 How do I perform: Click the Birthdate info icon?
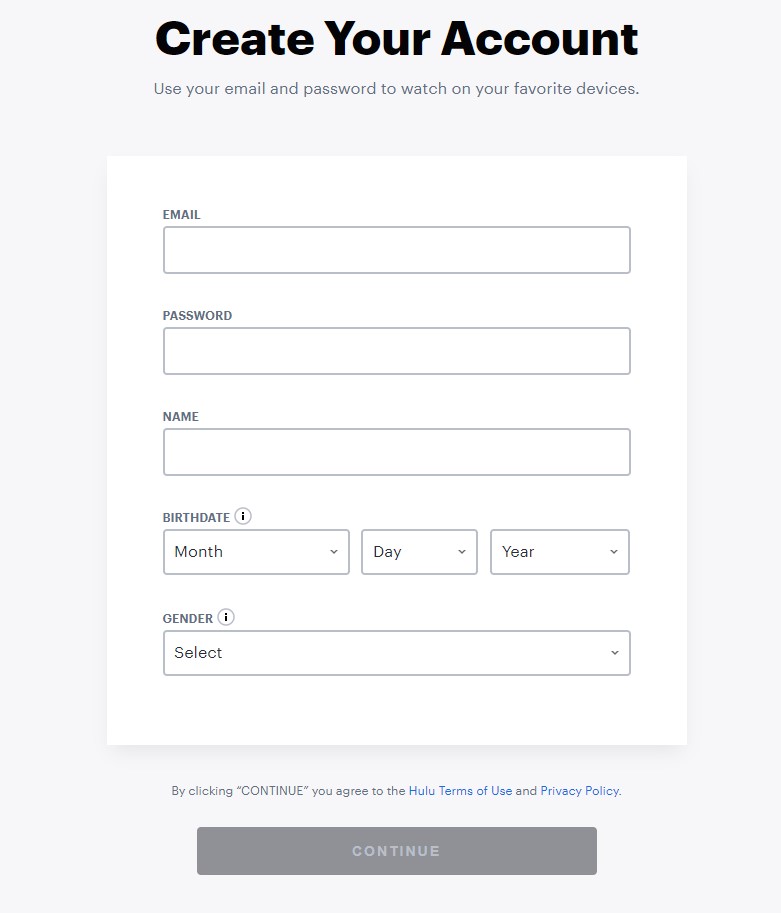243,517
